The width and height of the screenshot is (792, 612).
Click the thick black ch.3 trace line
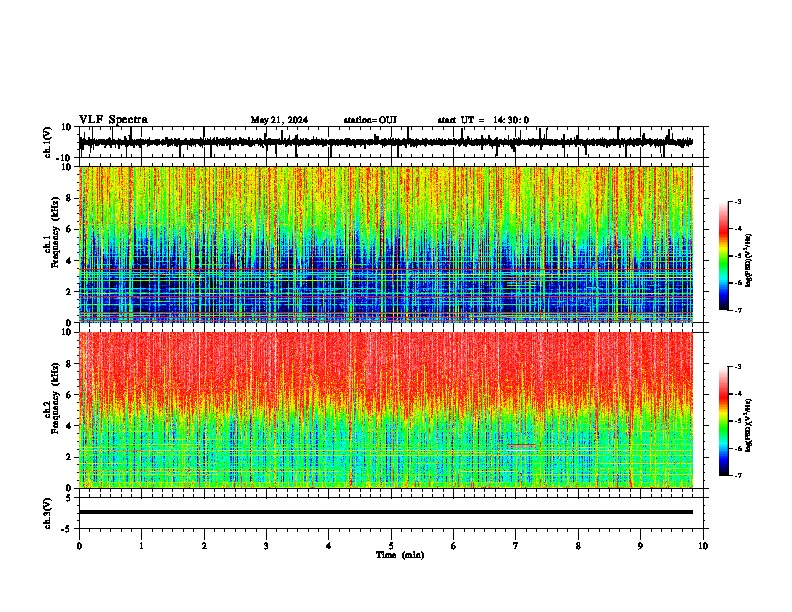pos(386,512)
